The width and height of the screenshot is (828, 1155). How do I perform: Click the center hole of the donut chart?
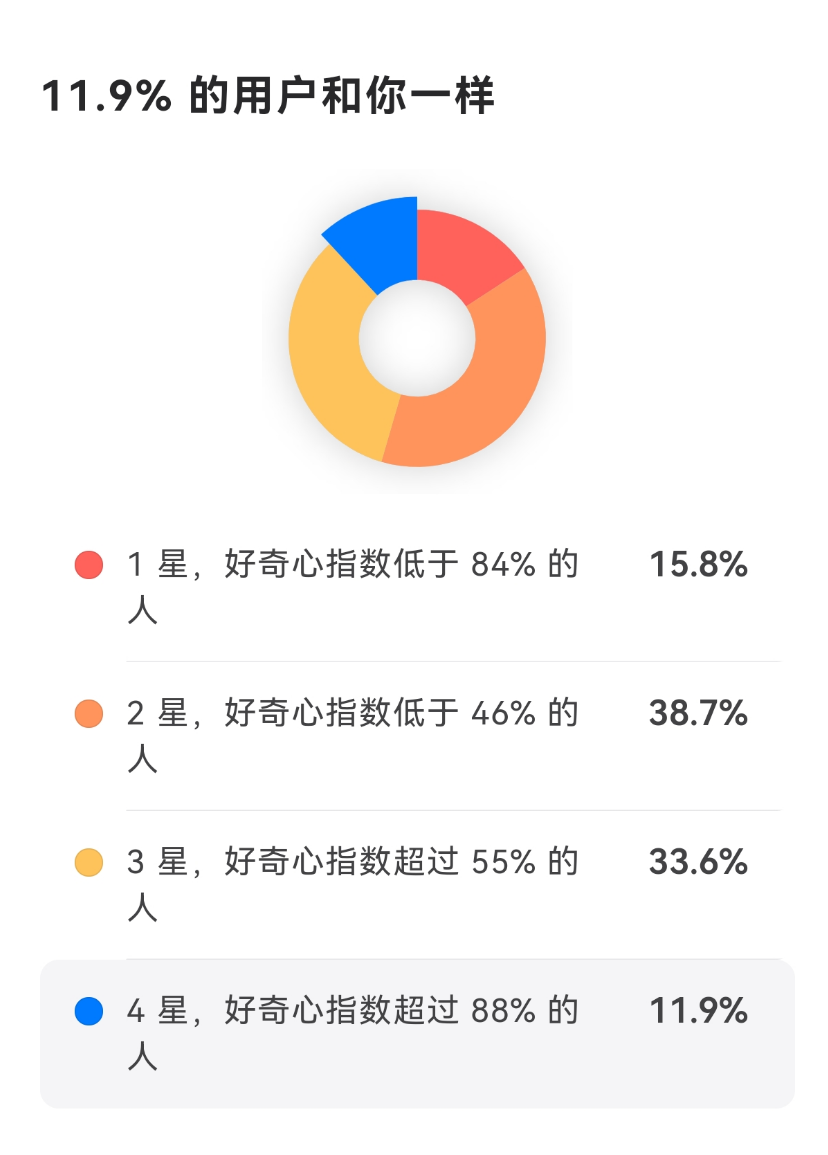coord(417,338)
